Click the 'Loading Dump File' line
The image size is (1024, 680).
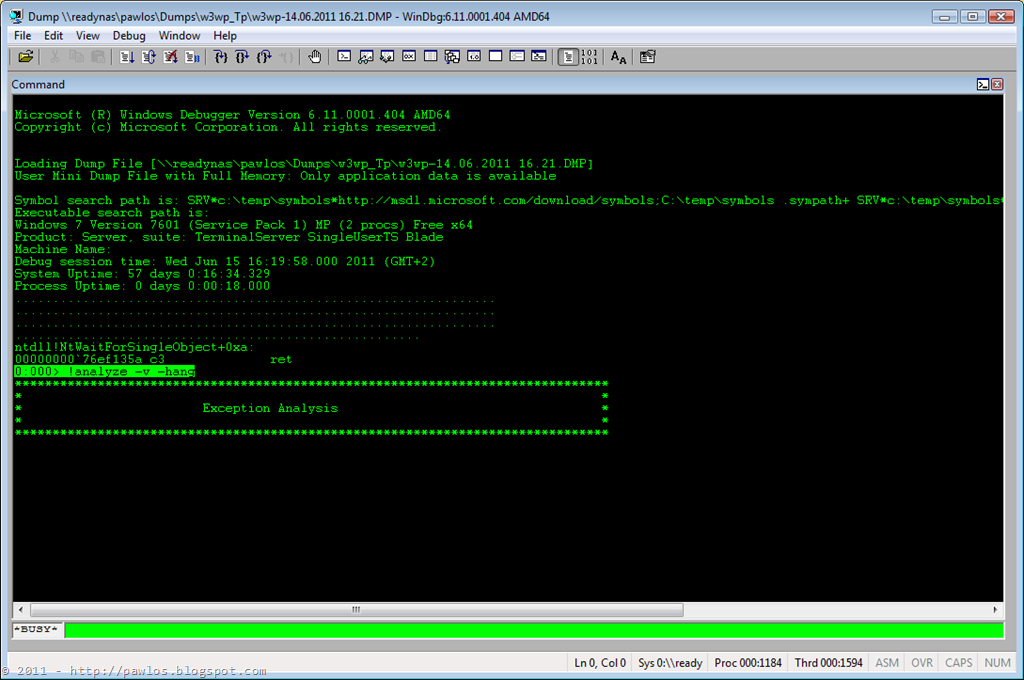(304, 163)
